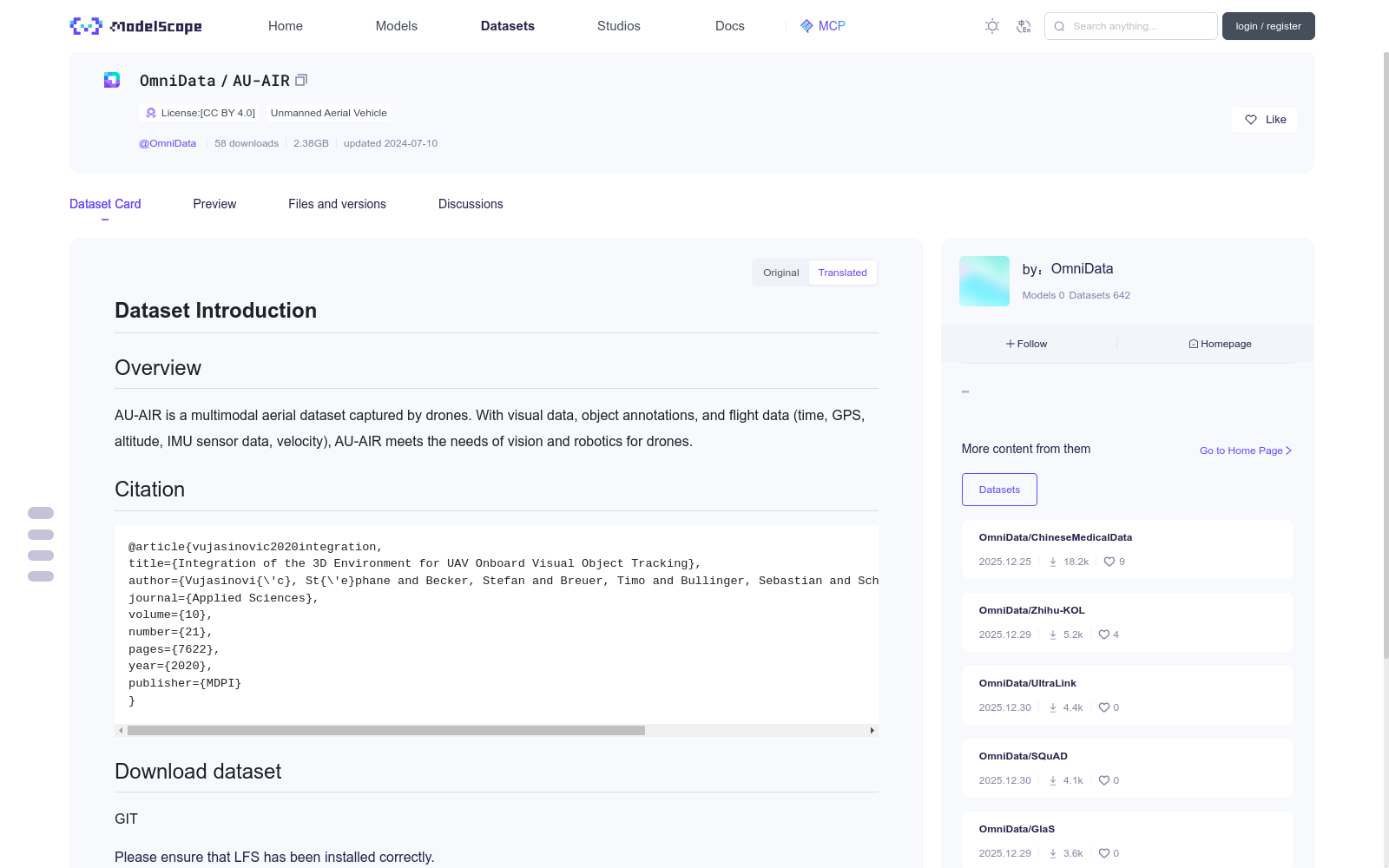Click the right arrow of the citation scrollbar
The width and height of the screenshot is (1389, 868).
[x=872, y=731]
